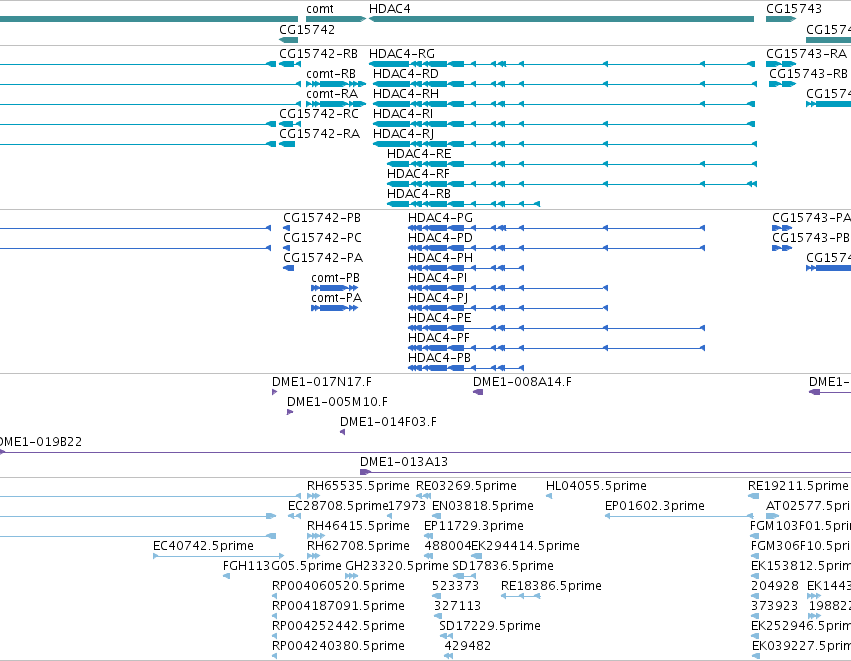Select RE03269.5prime EST
The width and height of the screenshot is (851, 661).
click(423, 496)
